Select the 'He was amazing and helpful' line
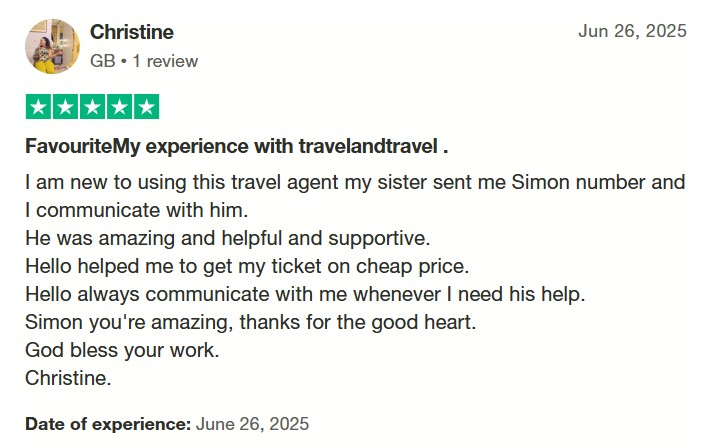Screen dimensions: 713x448 click(227, 238)
